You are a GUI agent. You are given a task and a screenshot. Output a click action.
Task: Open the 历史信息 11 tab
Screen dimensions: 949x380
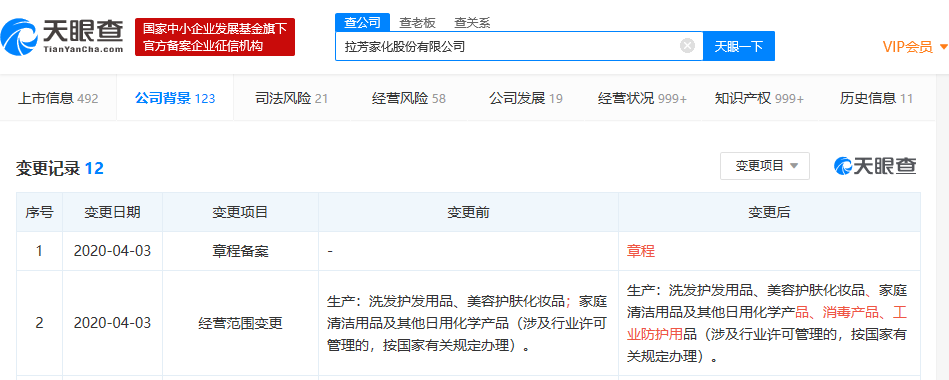coord(876,98)
